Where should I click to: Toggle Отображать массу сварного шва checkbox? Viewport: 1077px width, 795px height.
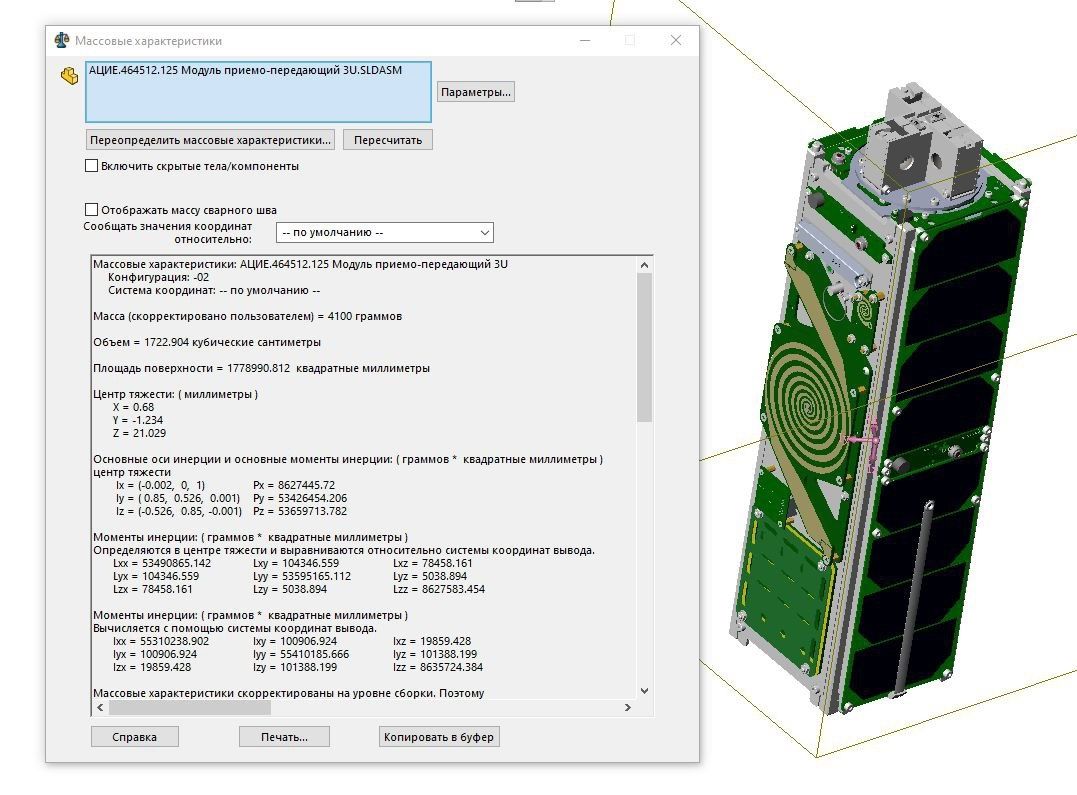[92, 210]
